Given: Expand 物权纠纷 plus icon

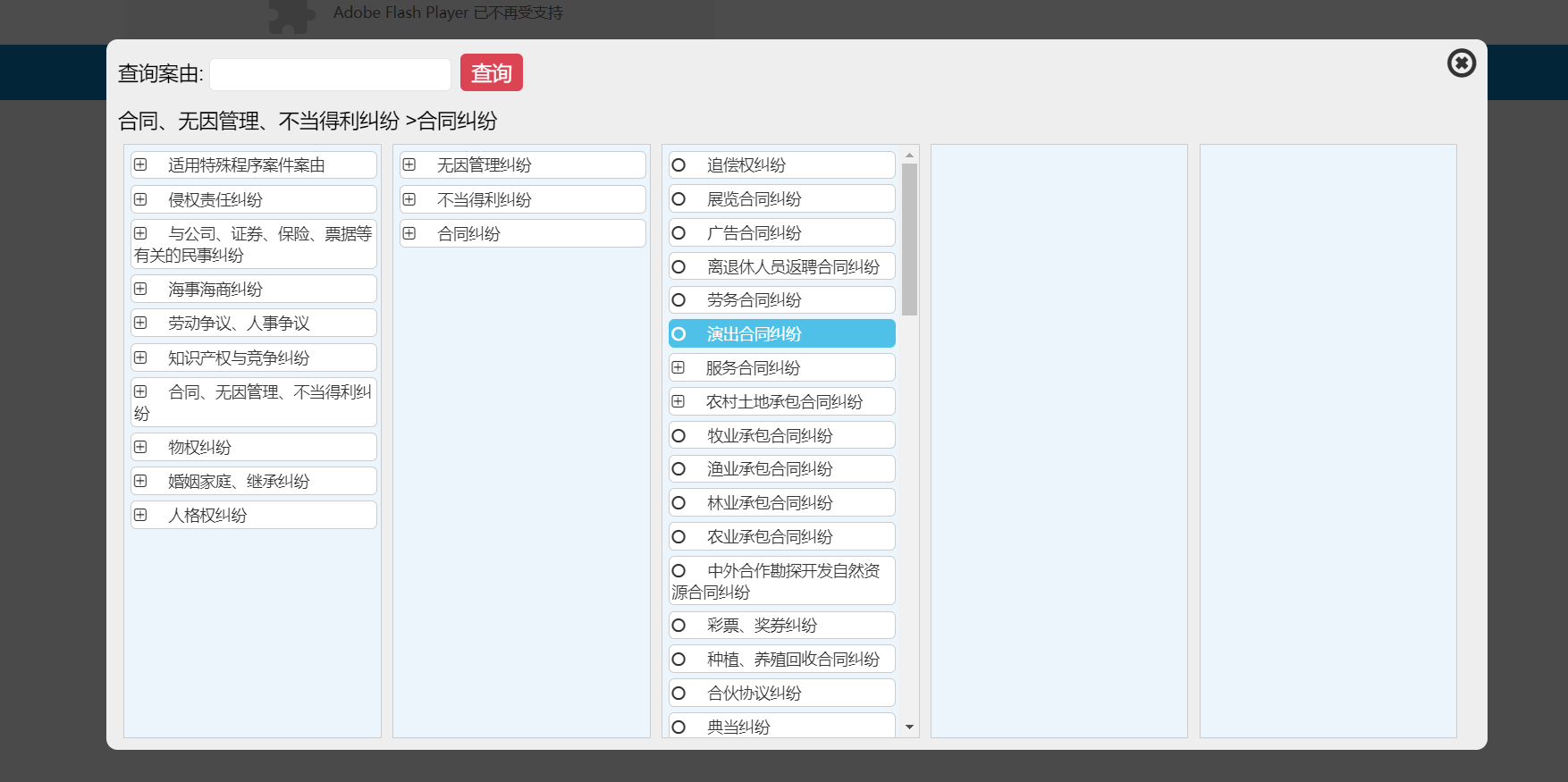Looking at the screenshot, I should [140, 447].
